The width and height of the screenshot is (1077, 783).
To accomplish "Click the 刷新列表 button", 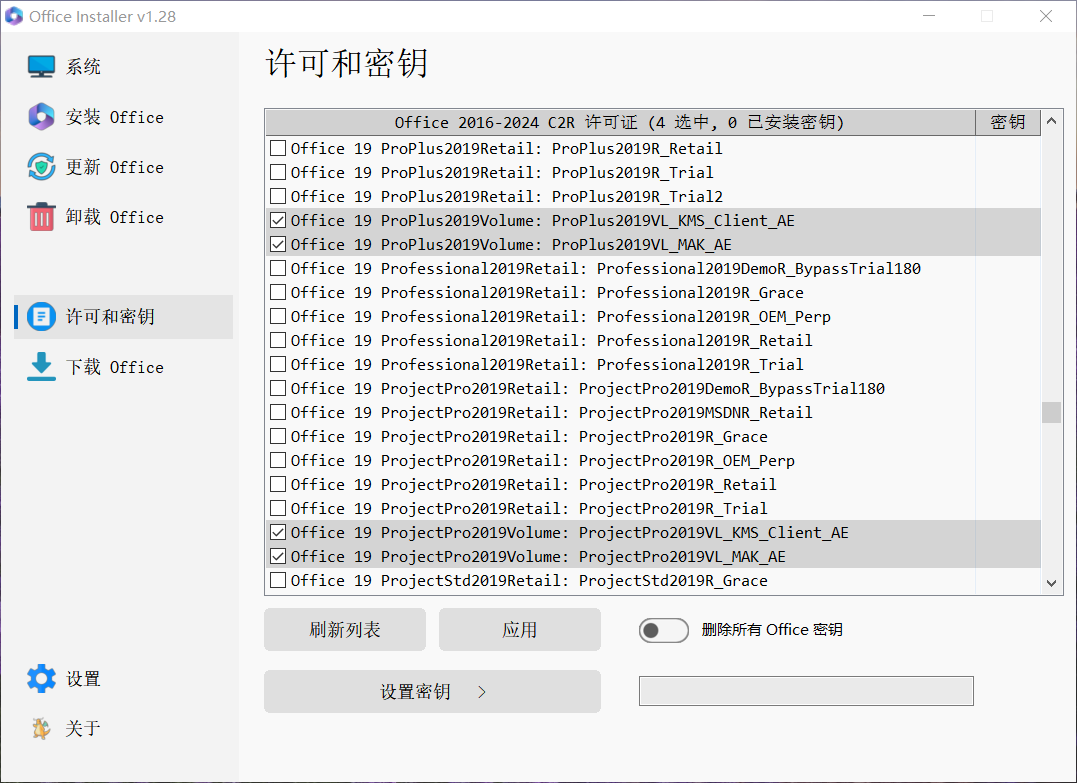I will tap(345, 629).
